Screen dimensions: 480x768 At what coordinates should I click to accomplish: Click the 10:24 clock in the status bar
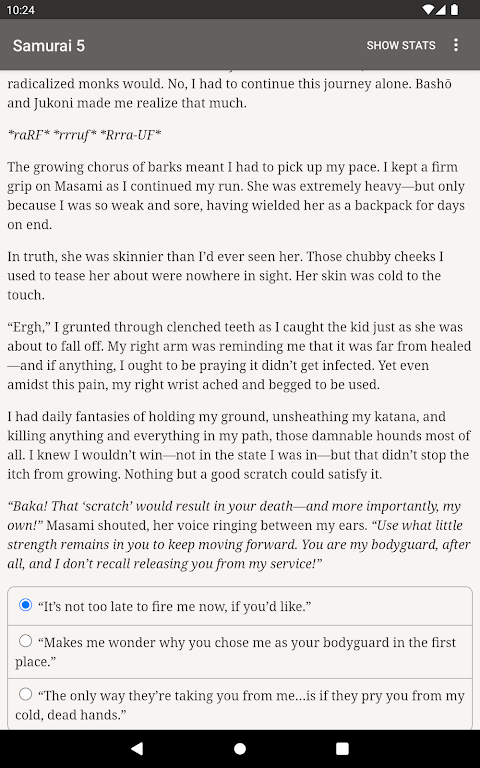pyautogui.click(x=21, y=10)
